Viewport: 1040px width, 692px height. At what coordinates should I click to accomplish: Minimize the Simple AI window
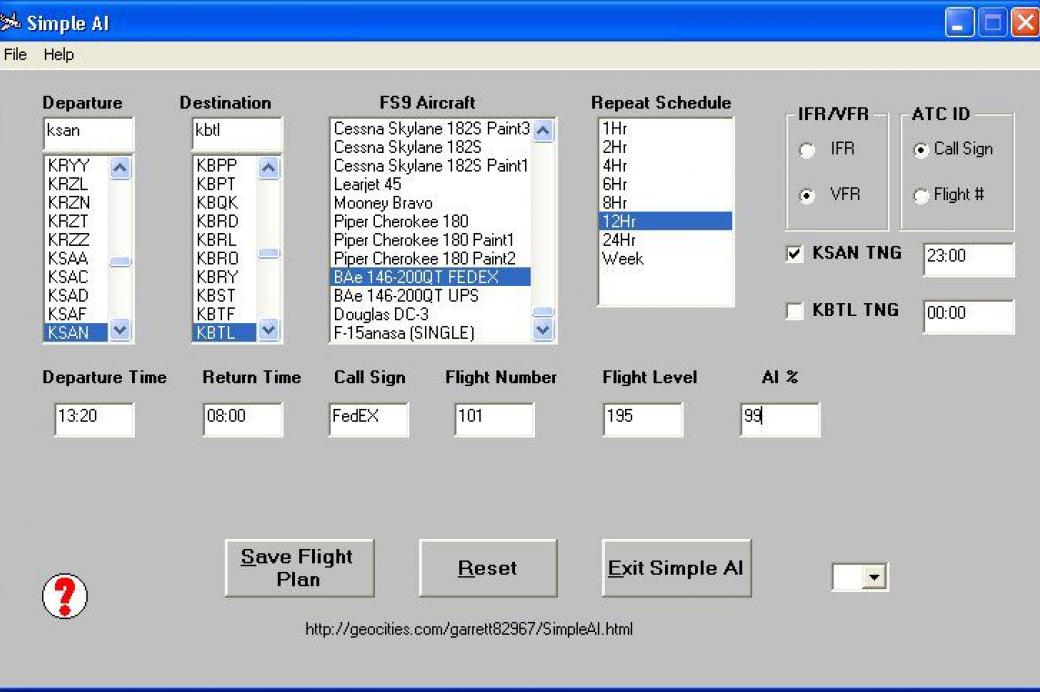point(959,23)
